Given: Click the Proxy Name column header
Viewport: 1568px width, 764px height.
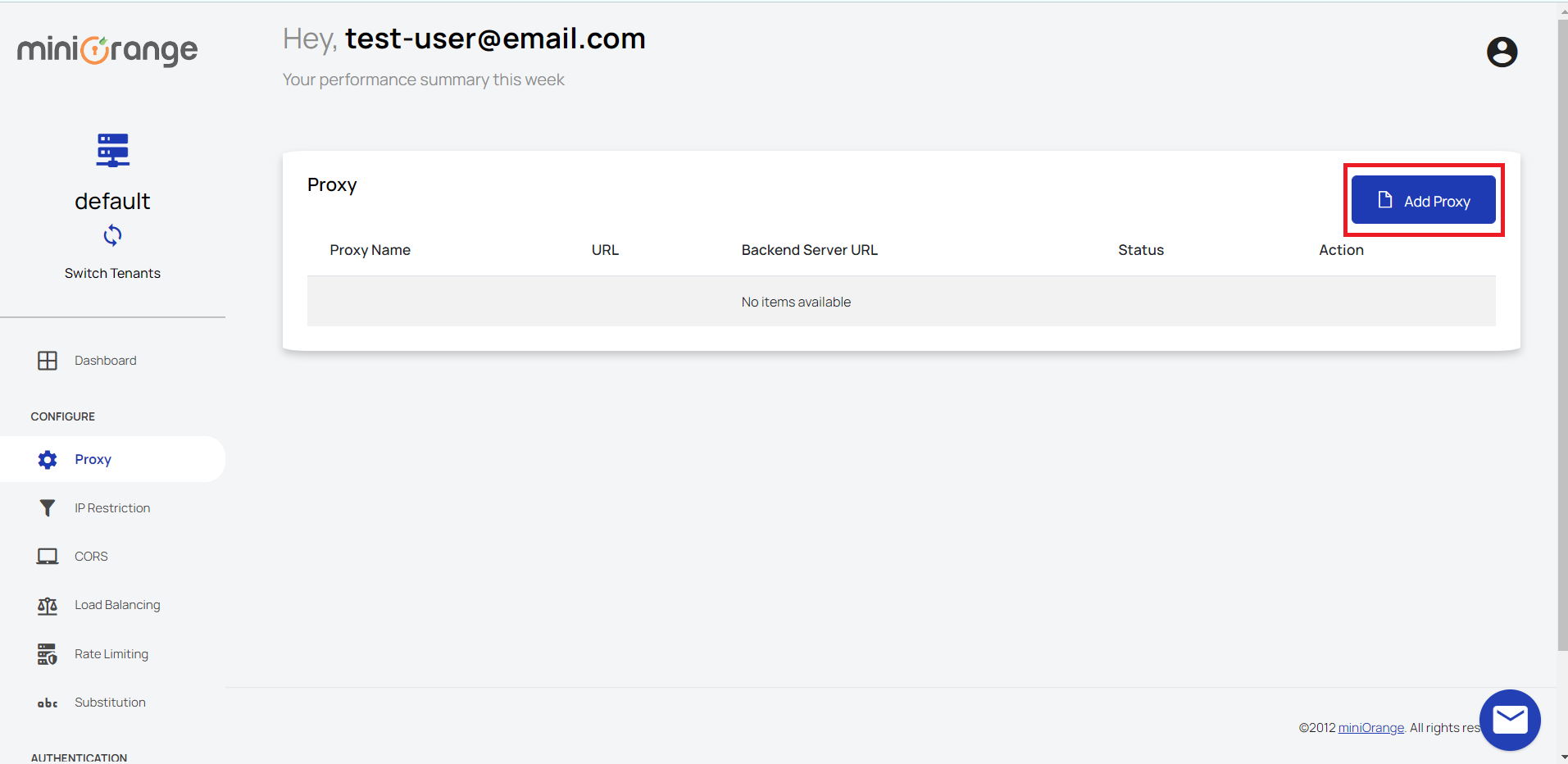Looking at the screenshot, I should tap(370, 250).
